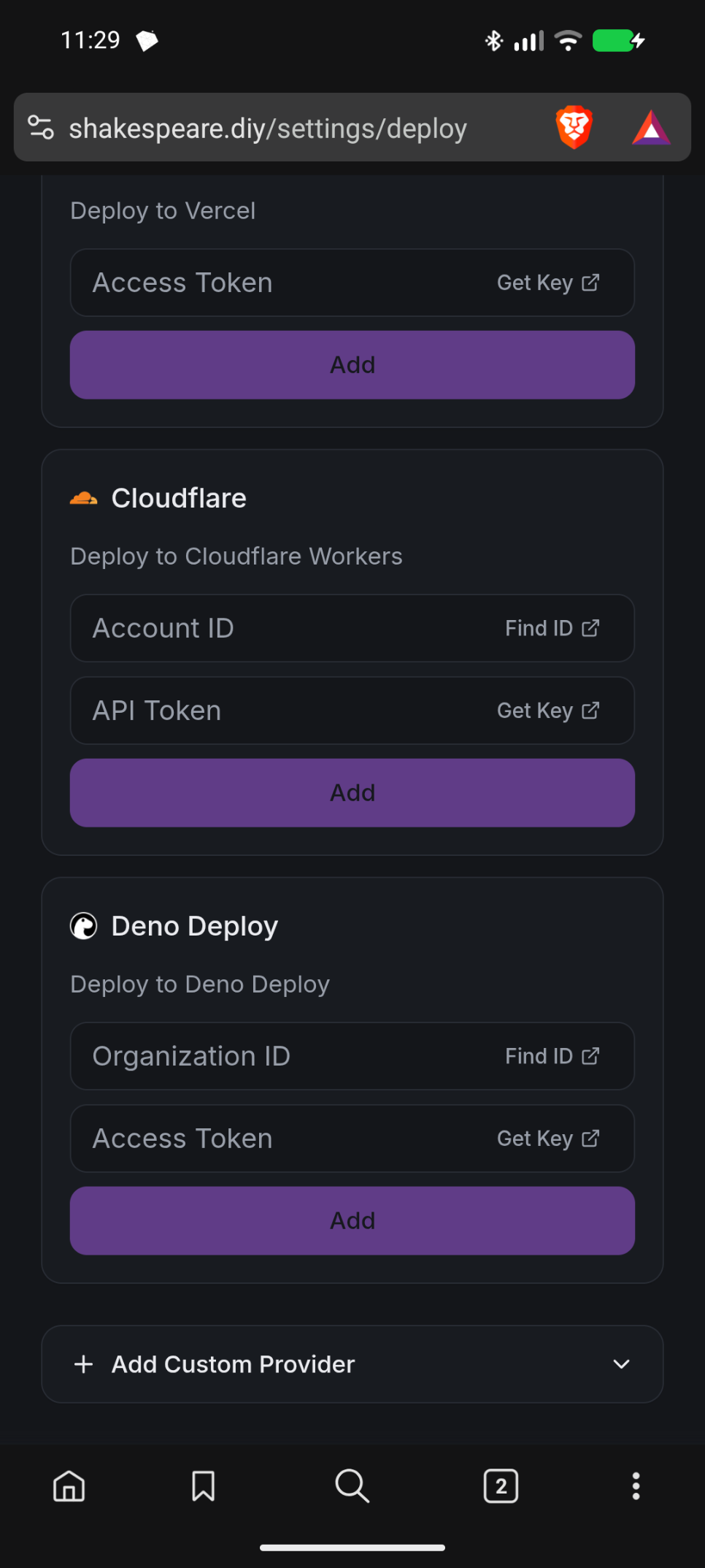Screen dimensions: 705x1568
Task: Open Find ID link for Cloudflare Account ID
Action: click(552, 628)
